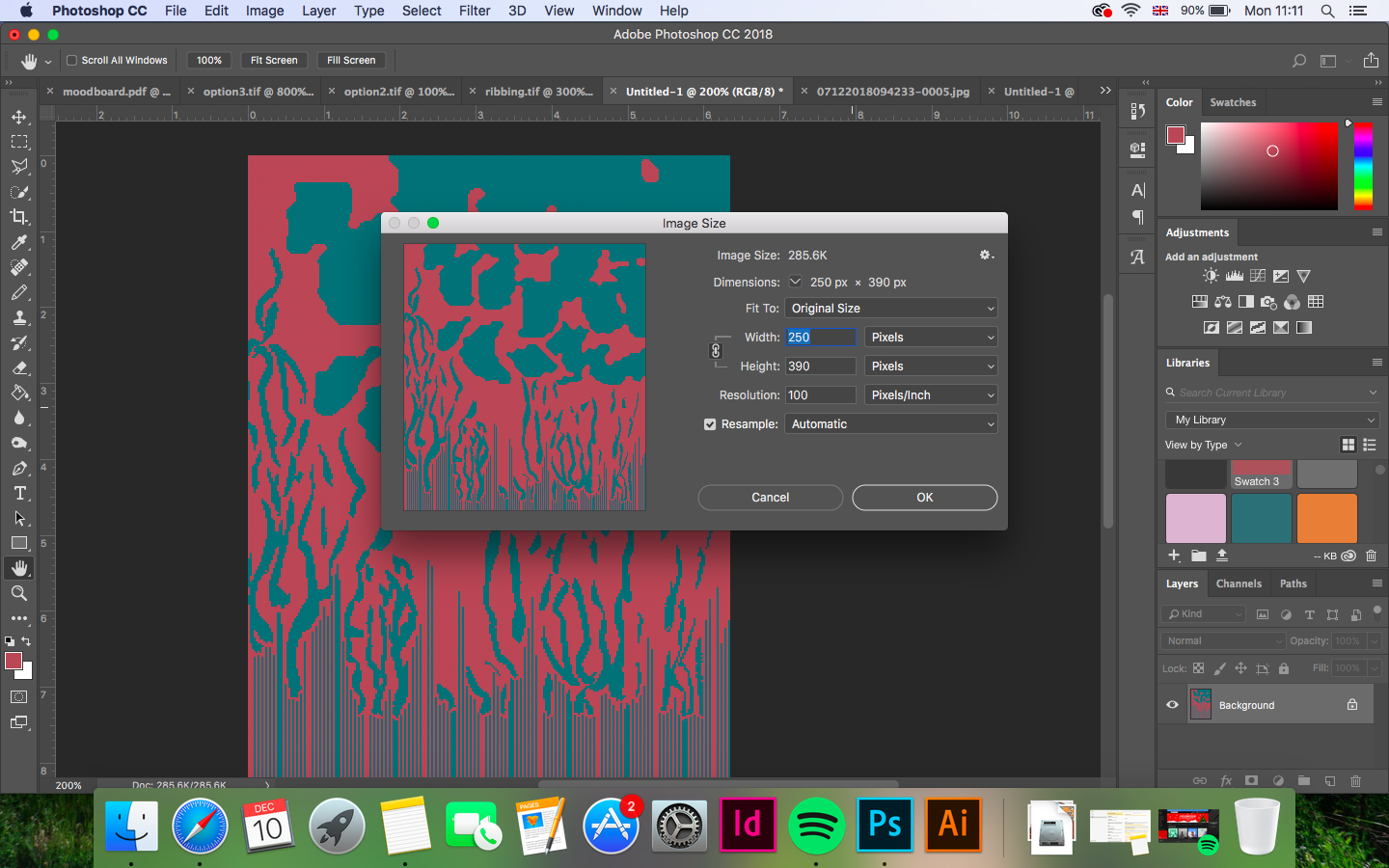
Task: Click the Levels adjustment icon
Action: pyautogui.click(x=1234, y=276)
